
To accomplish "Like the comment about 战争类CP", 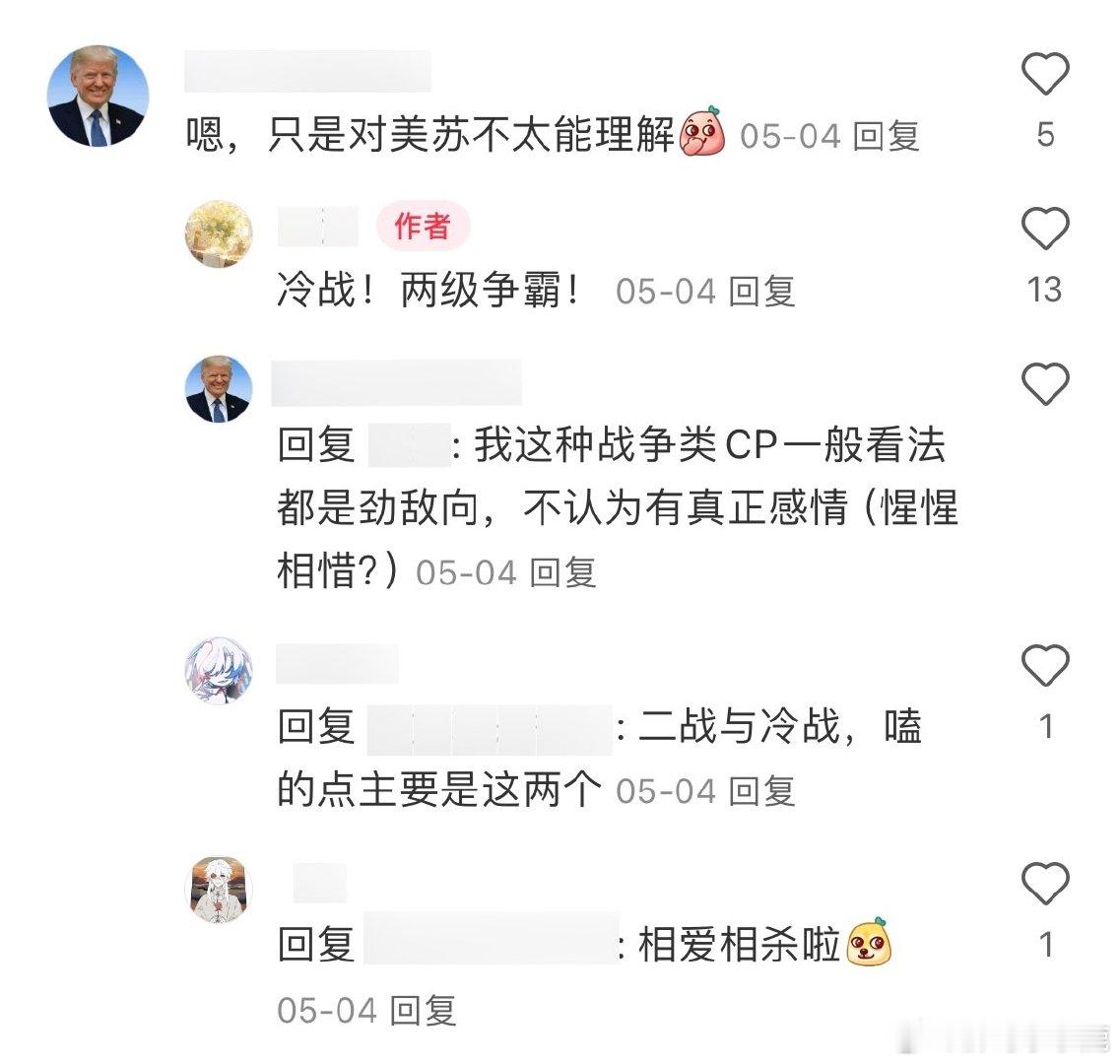I will pyautogui.click(x=1045, y=383).
